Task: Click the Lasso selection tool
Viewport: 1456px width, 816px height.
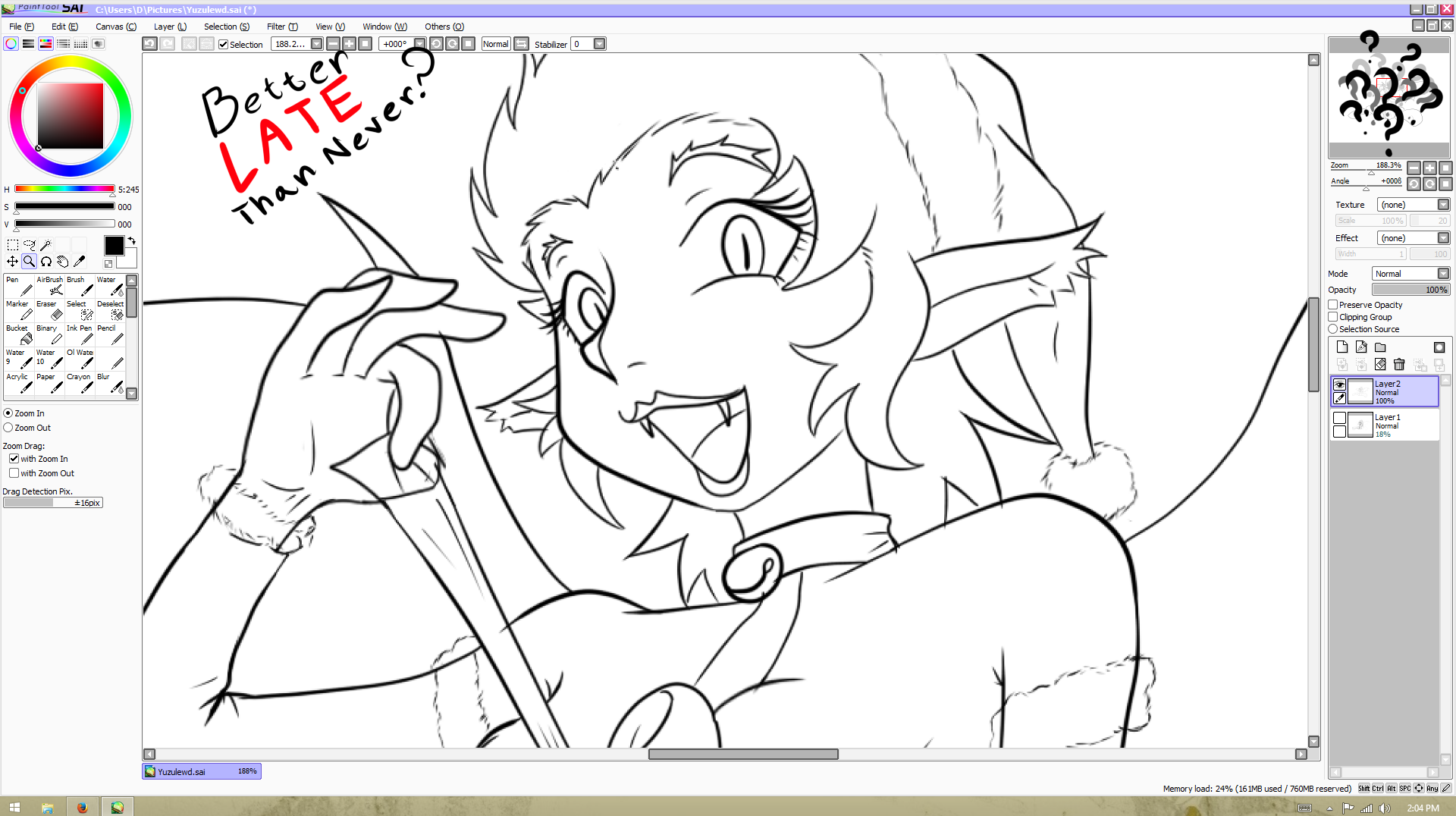Action: point(29,245)
